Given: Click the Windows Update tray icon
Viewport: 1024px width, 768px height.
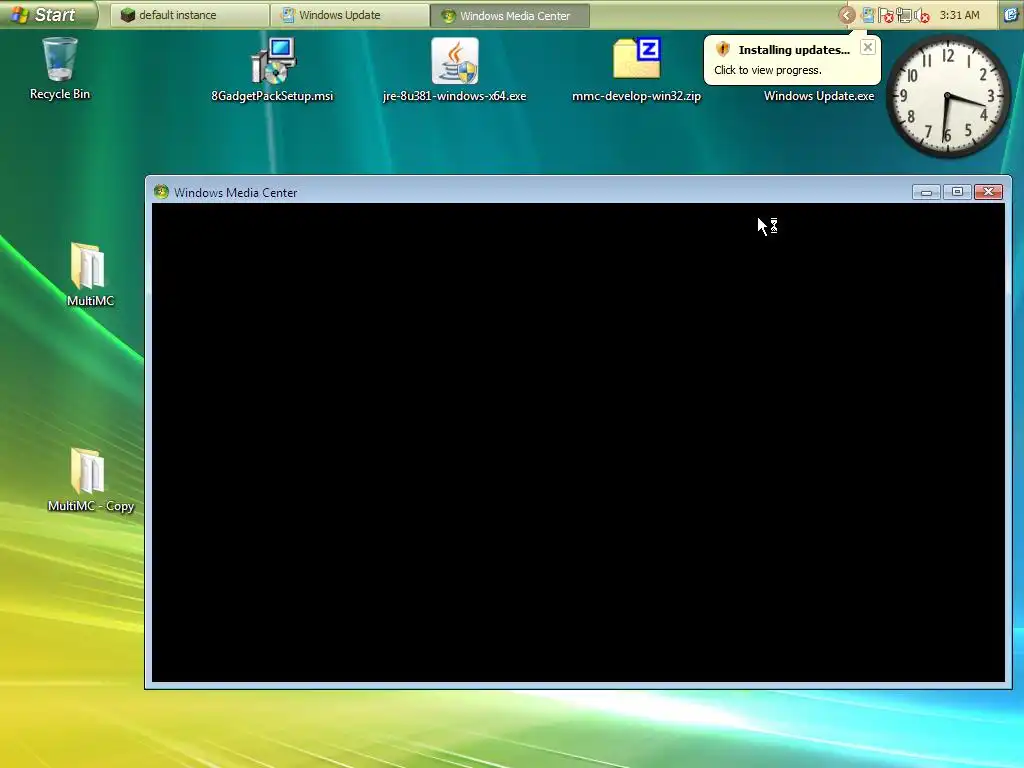Looking at the screenshot, I should (x=867, y=15).
